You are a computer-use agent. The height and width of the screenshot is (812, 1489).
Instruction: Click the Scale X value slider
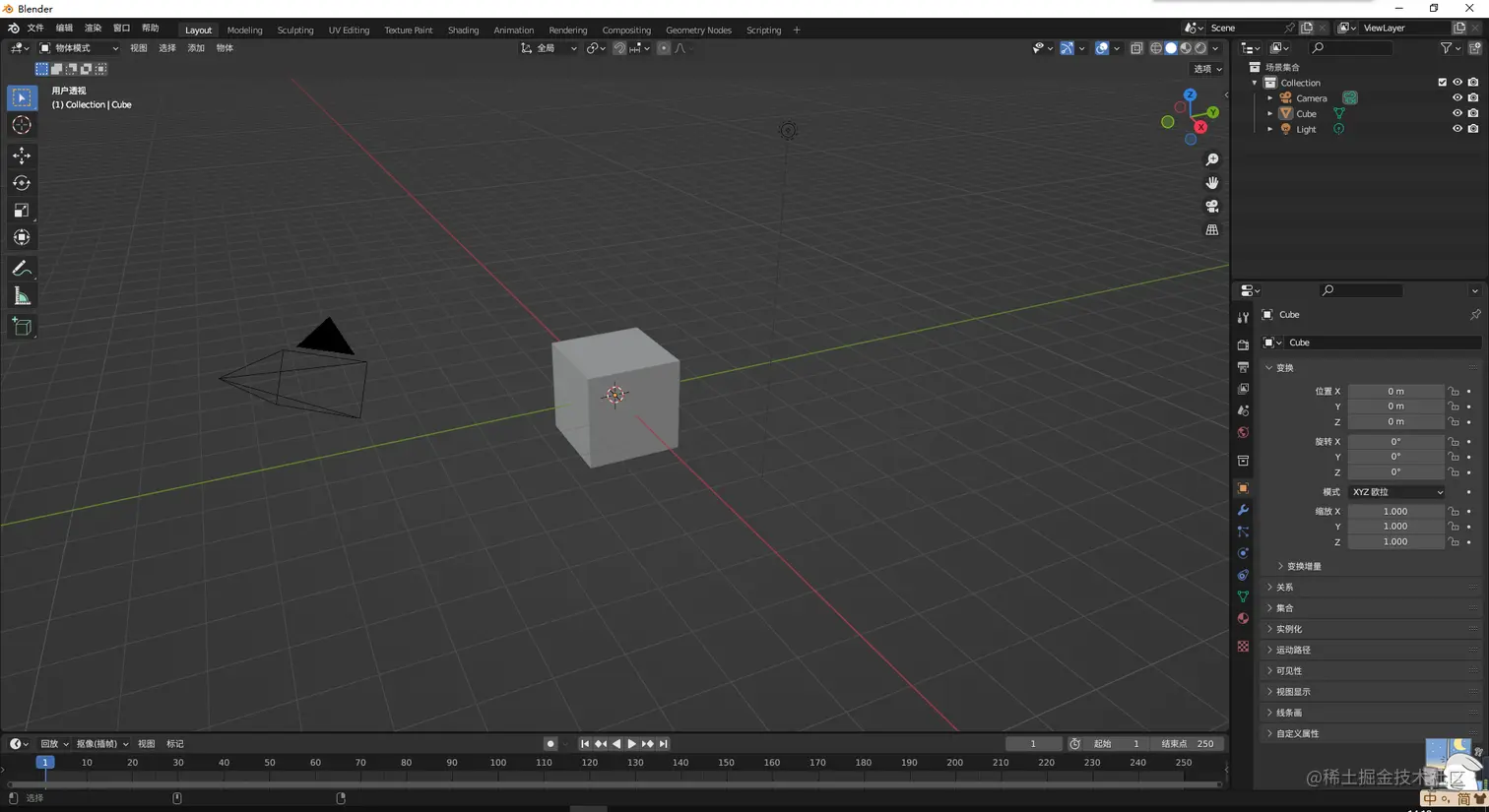[1395, 512]
